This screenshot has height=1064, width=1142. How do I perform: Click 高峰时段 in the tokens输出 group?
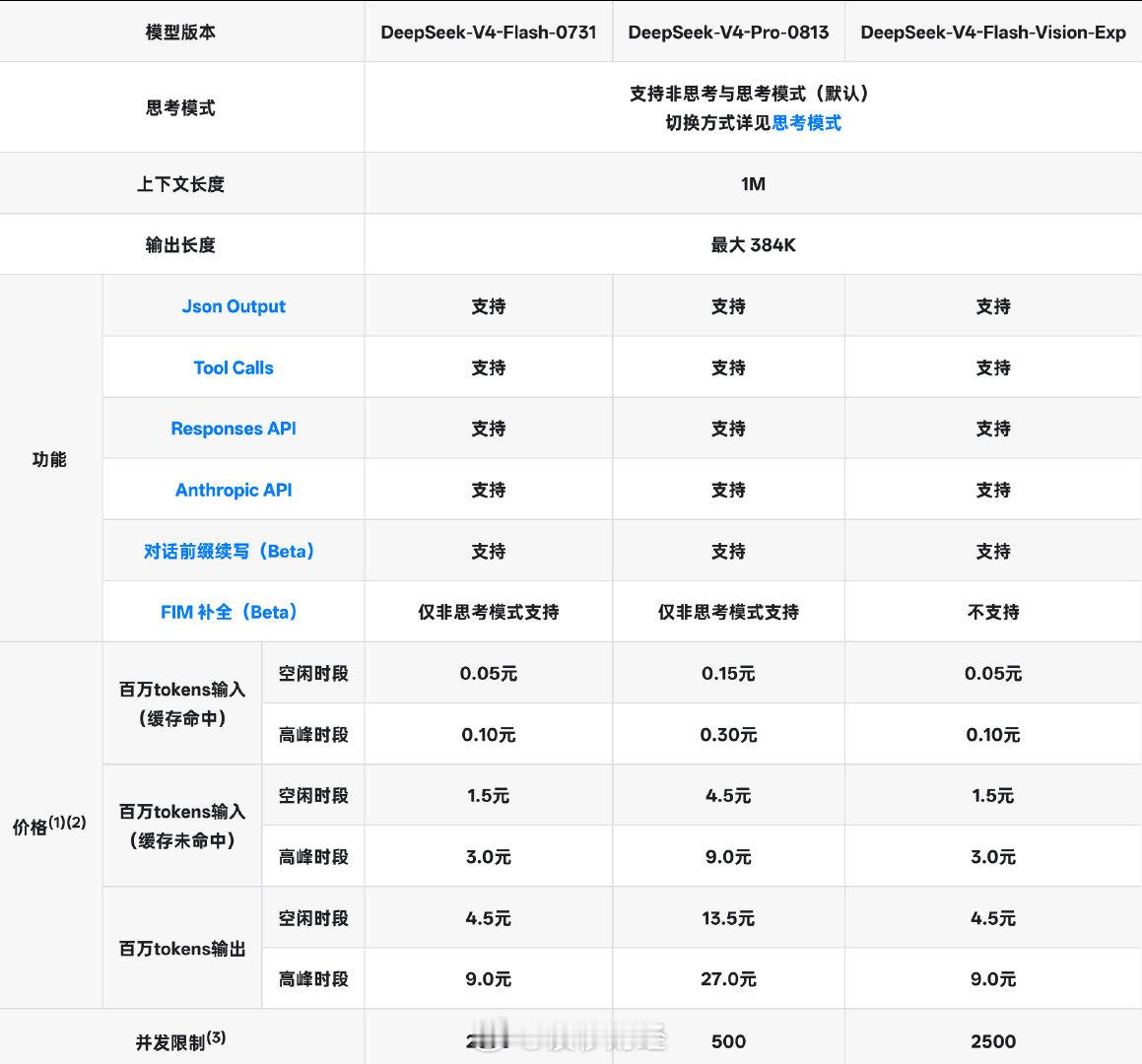click(313, 979)
